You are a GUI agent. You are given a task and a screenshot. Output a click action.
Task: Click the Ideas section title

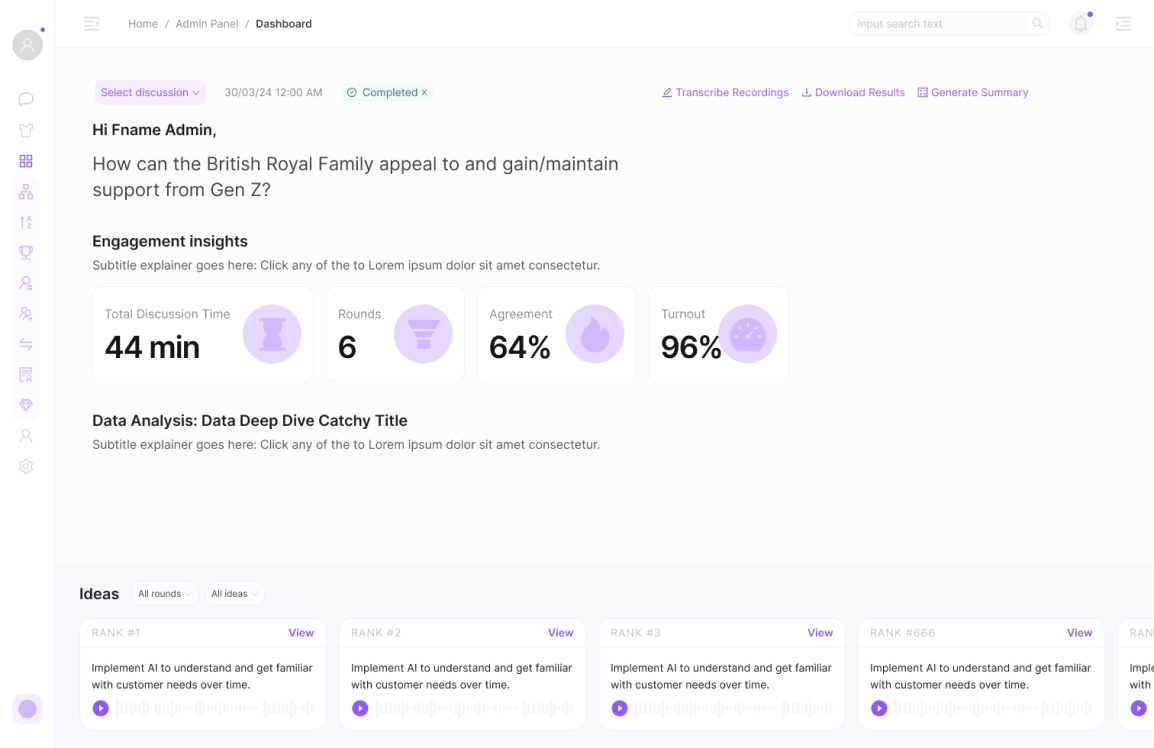click(99, 594)
